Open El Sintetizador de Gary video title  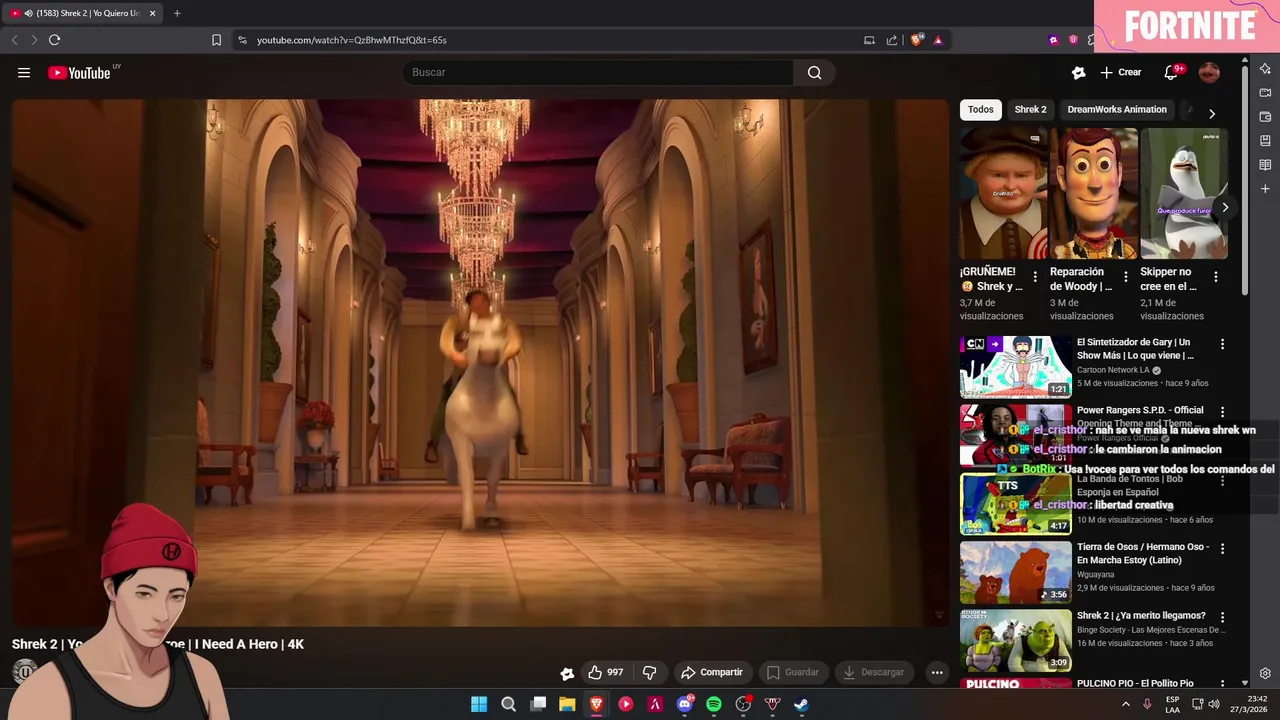tap(1135, 348)
